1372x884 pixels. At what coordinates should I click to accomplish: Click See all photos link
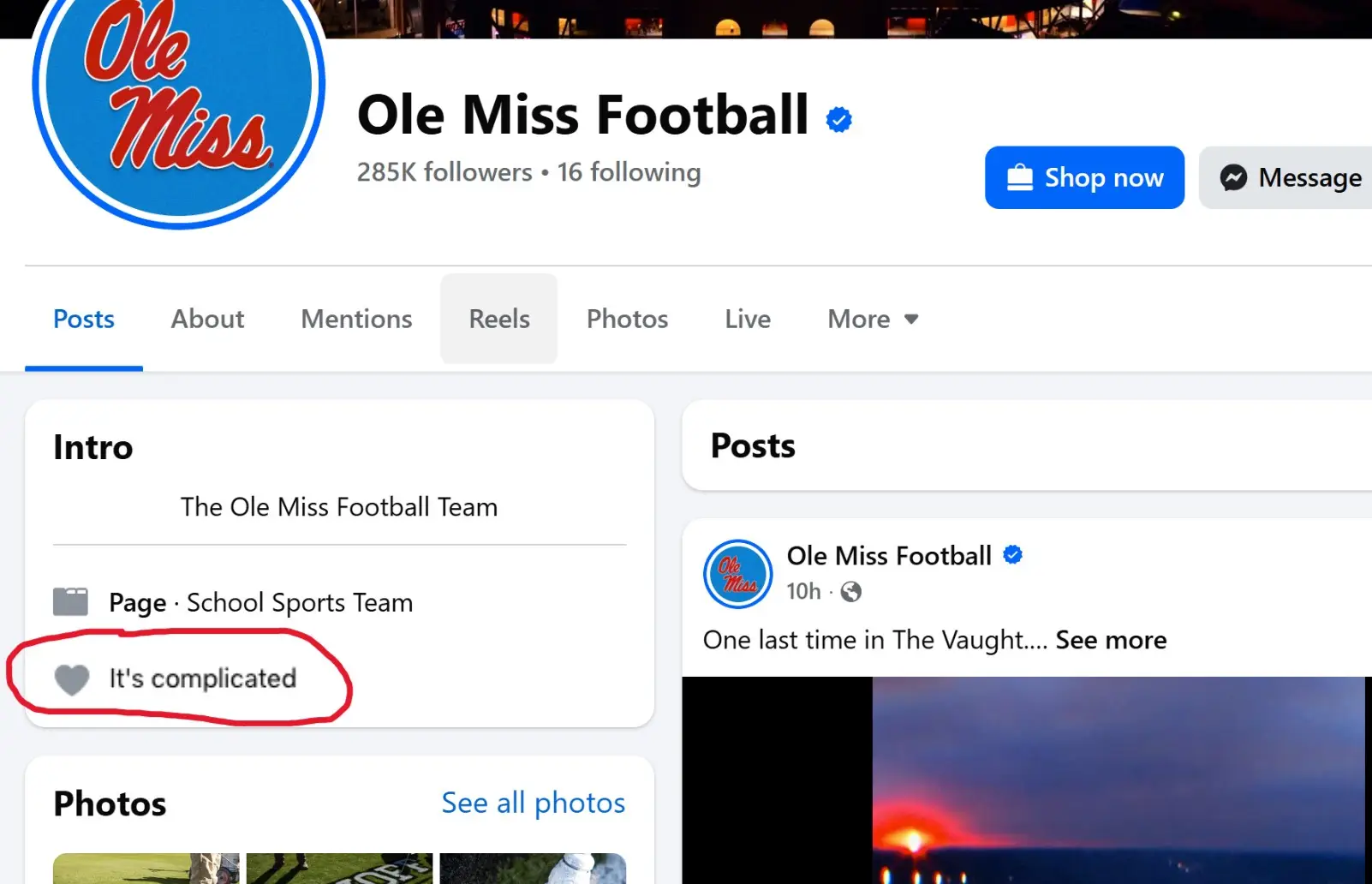click(x=533, y=803)
